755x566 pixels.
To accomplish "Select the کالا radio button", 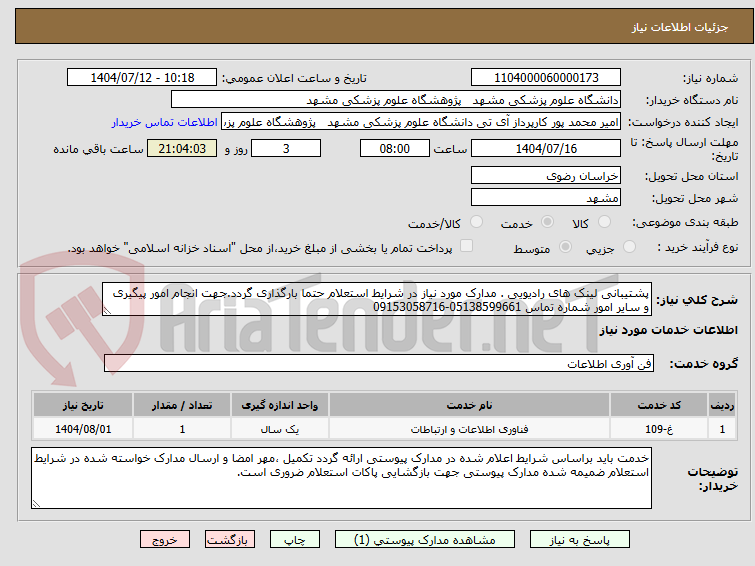I will click(604, 222).
